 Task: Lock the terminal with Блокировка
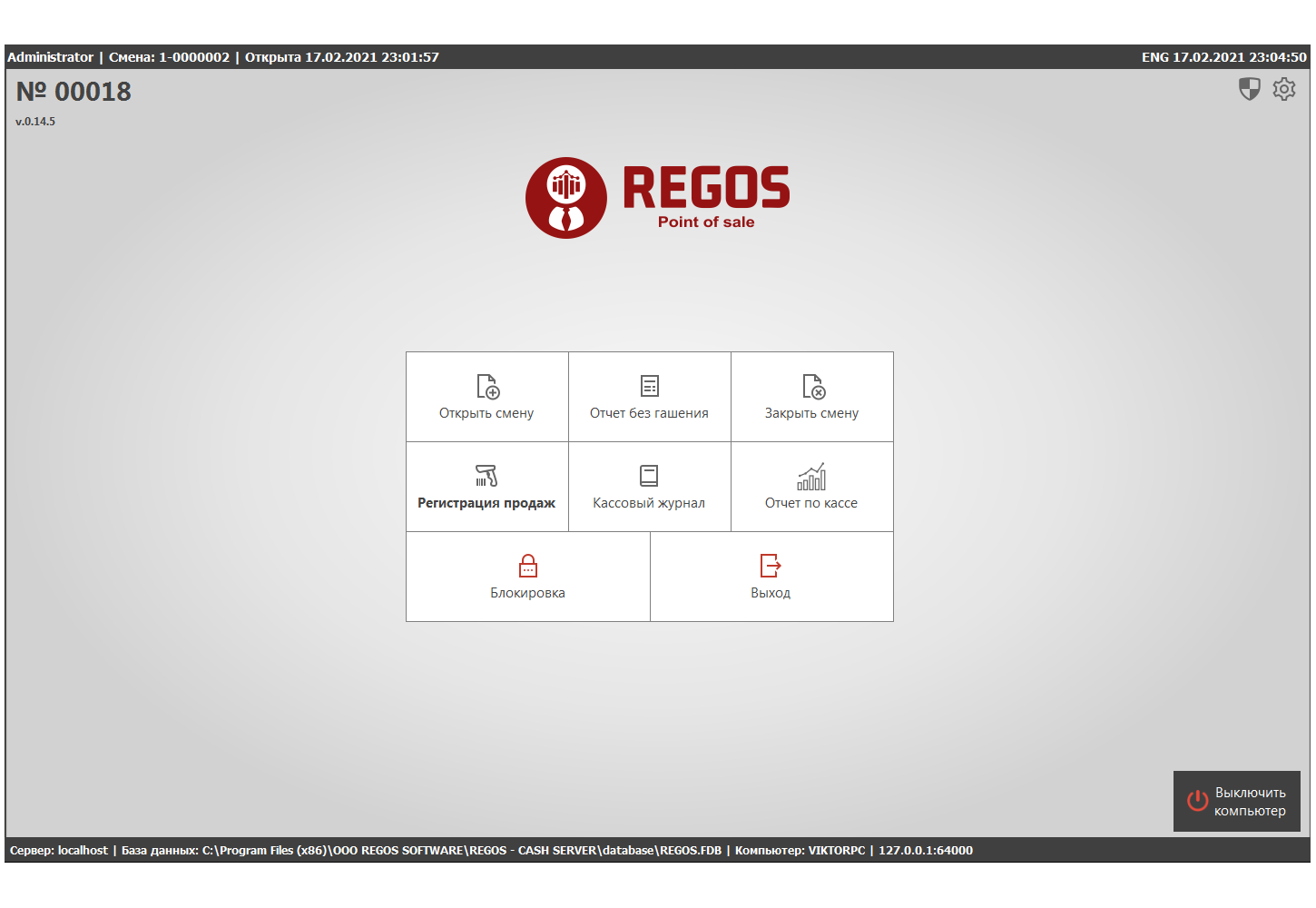[x=528, y=577]
